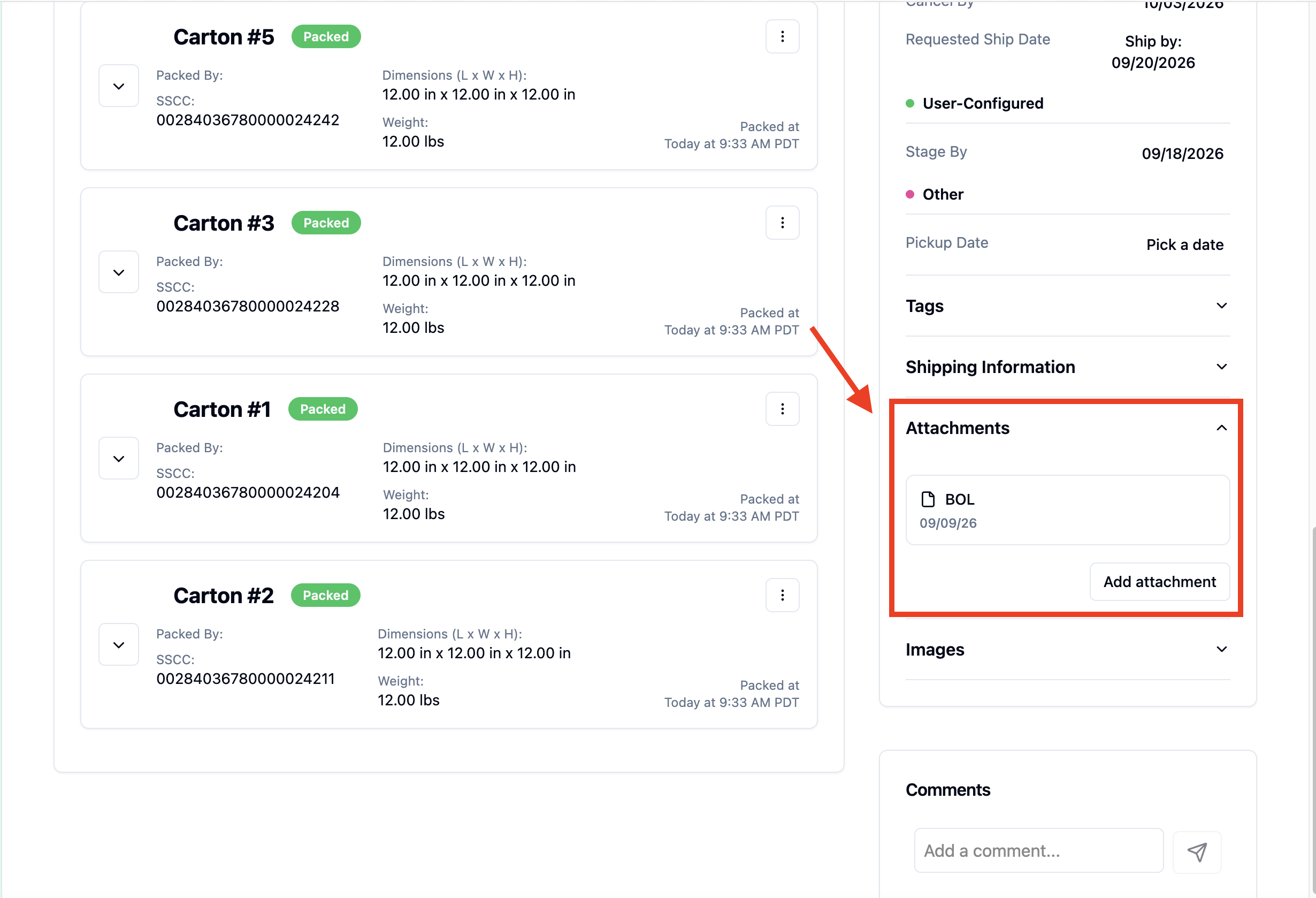Open Carton #3 three-dot options menu
The width and height of the screenshot is (1316, 898).
[x=782, y=223]
